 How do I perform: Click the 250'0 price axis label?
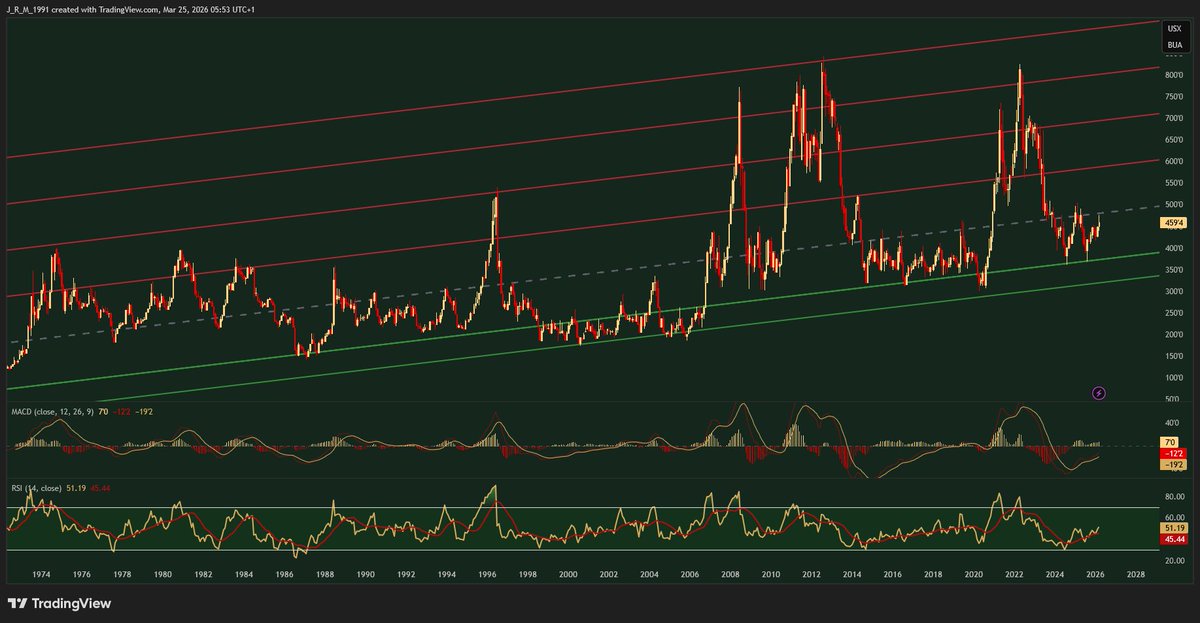pos(1172,314)
